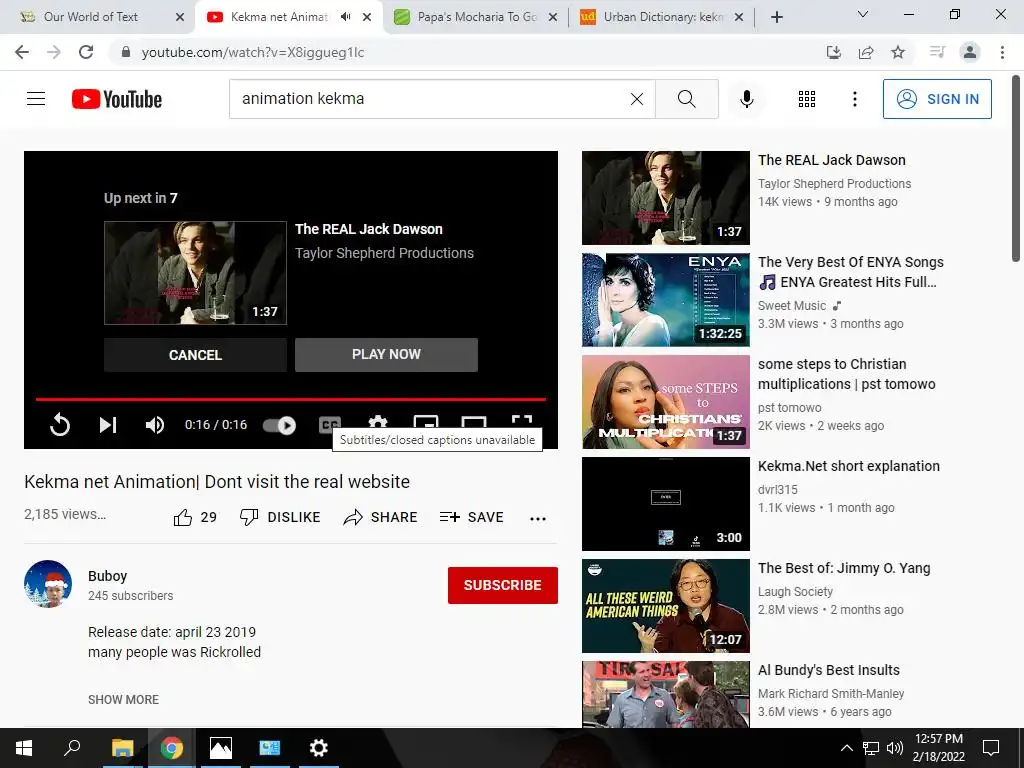
Task: Open Photos app in taskbar
Action: coord(220,748)
